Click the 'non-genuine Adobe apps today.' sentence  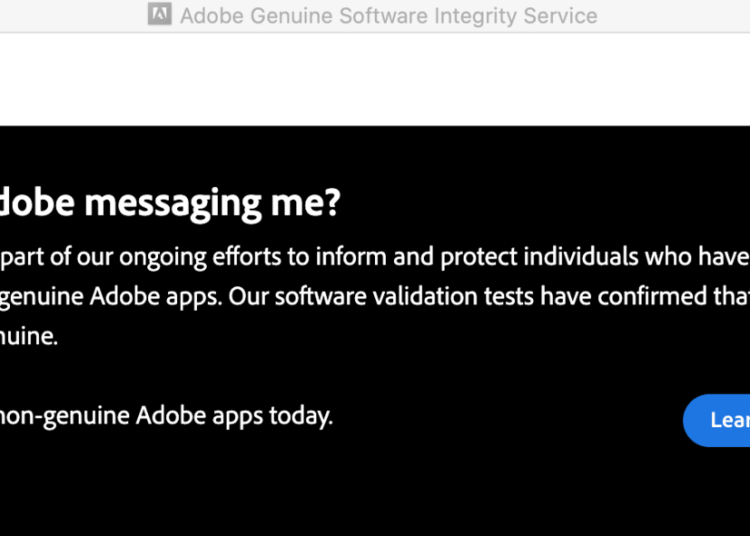click(x=166, y=415)
